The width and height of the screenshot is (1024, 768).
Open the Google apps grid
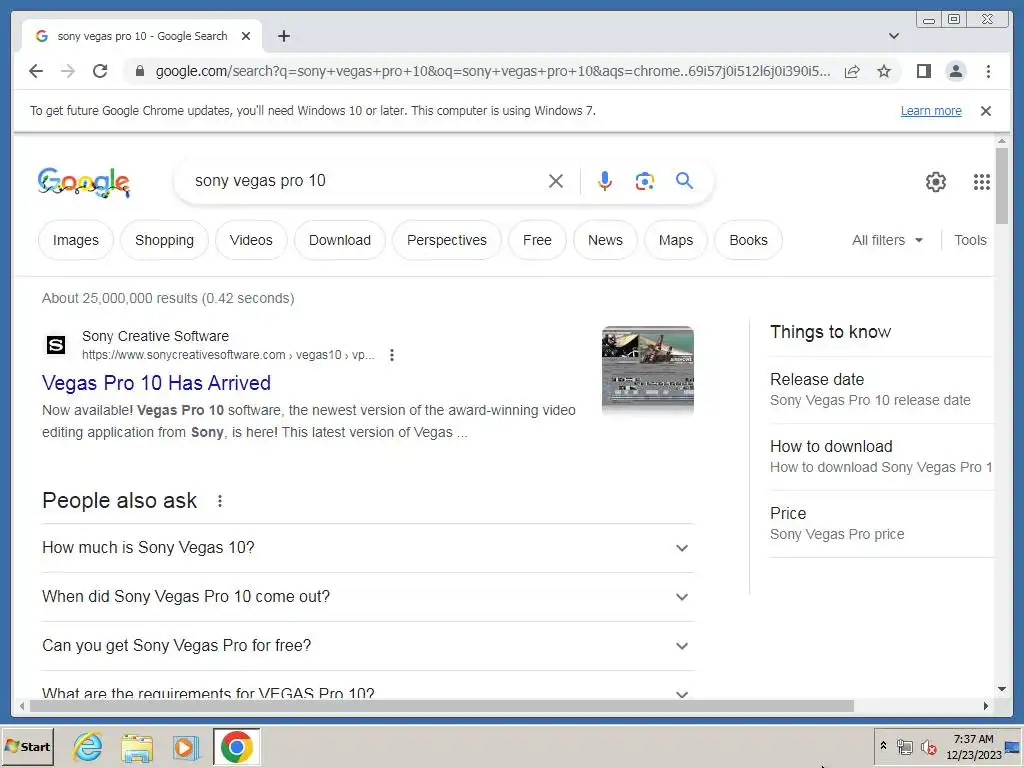tap(982, 182)
